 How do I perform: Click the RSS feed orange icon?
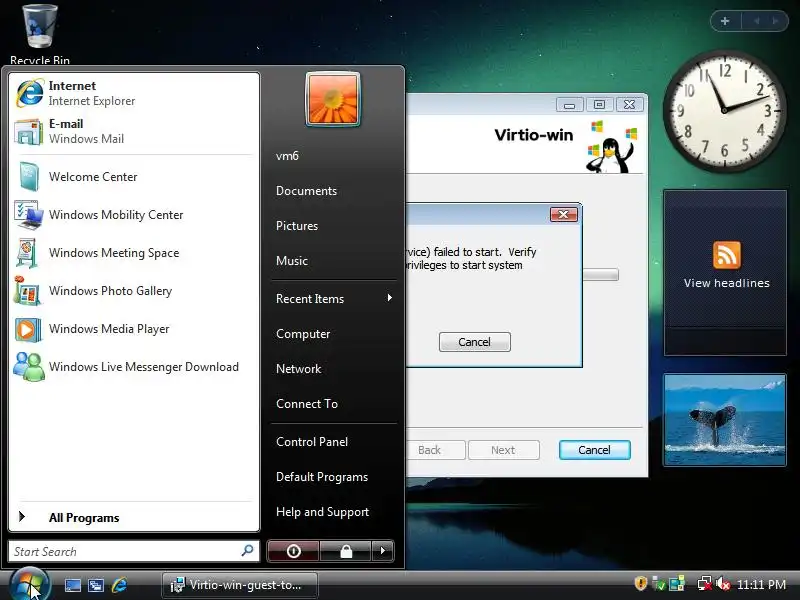coord(727,255)
